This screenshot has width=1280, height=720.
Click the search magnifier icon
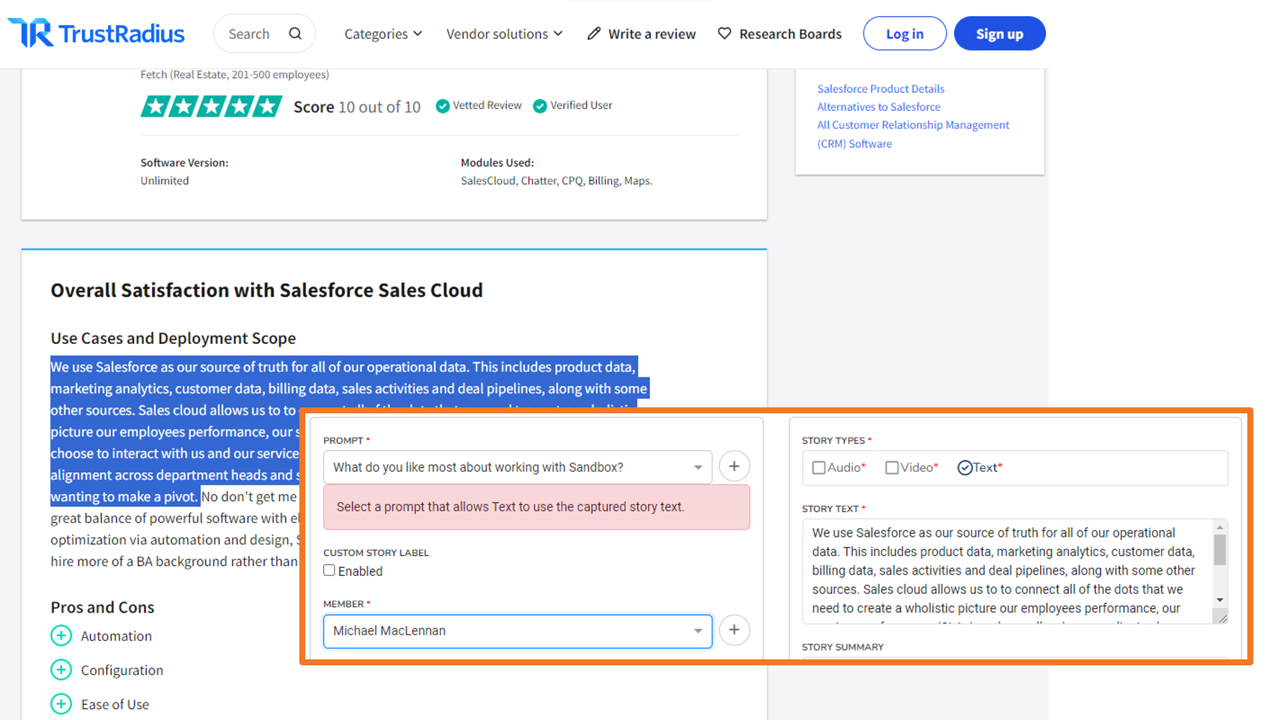pos(295,34)
